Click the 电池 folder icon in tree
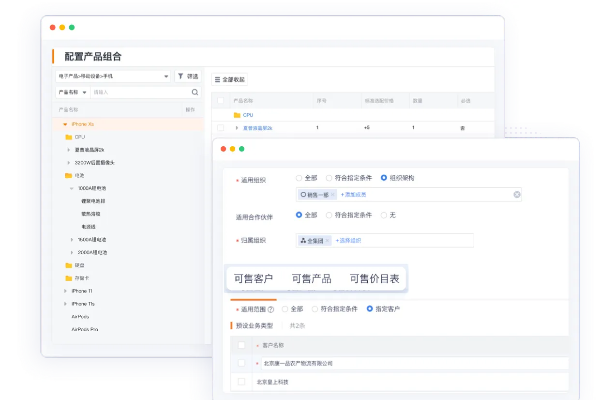Image resolution: width=600 pixels, height=400 pixels. [x=68, y=175]
